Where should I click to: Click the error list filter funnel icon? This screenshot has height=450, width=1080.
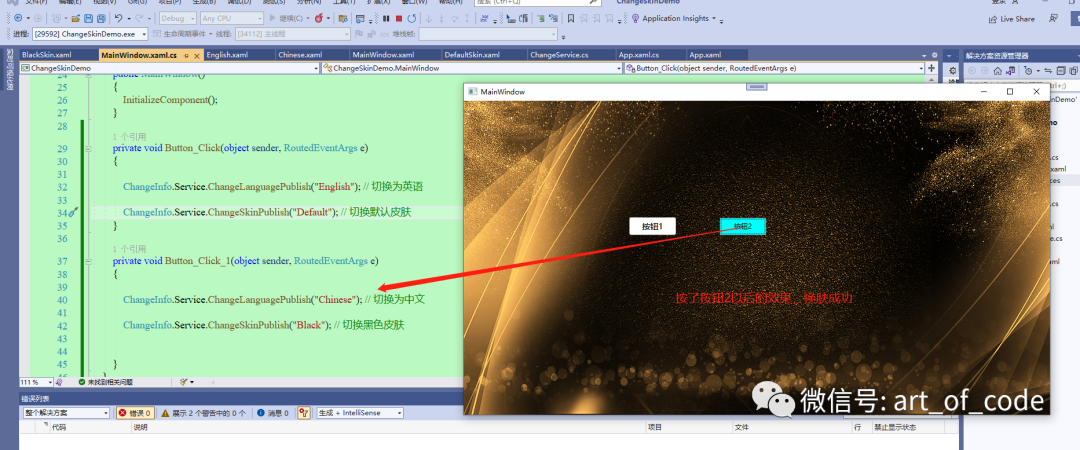pyautogui.click(x=303, y=413)
